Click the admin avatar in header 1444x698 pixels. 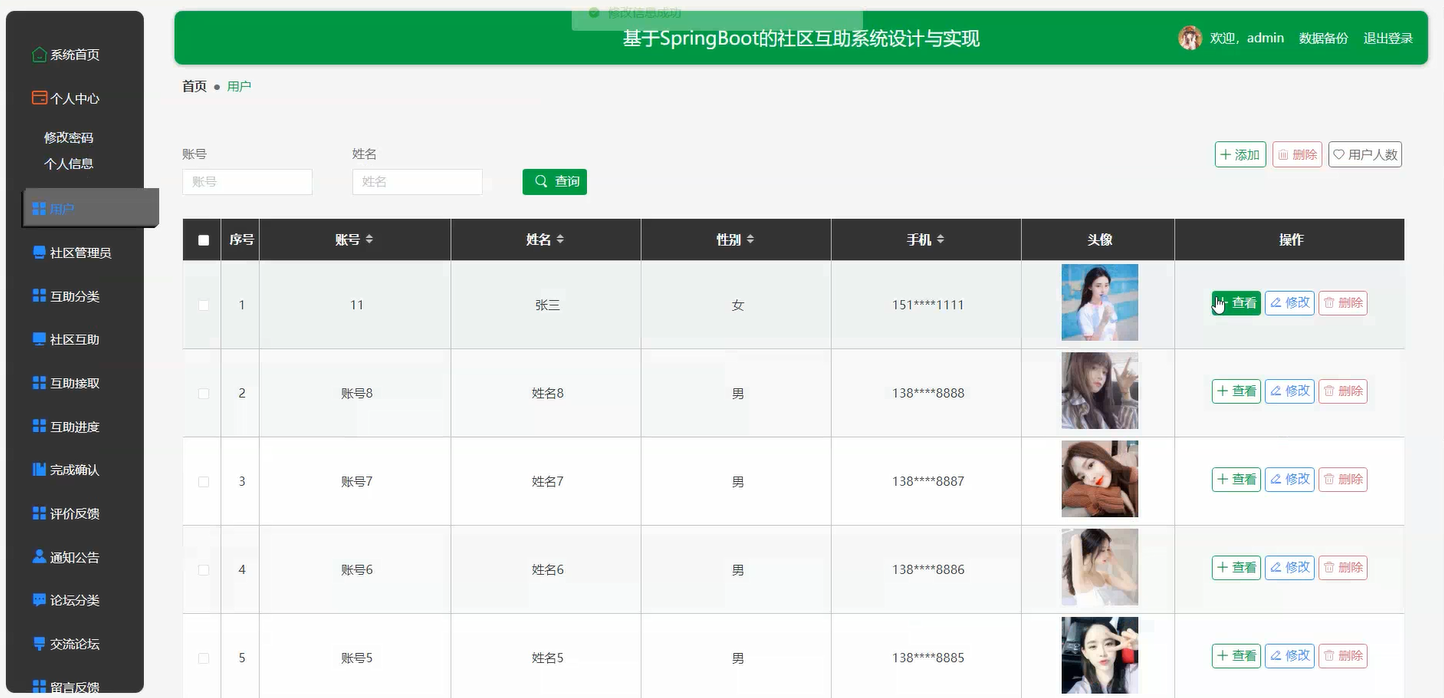pos(1190,38)
